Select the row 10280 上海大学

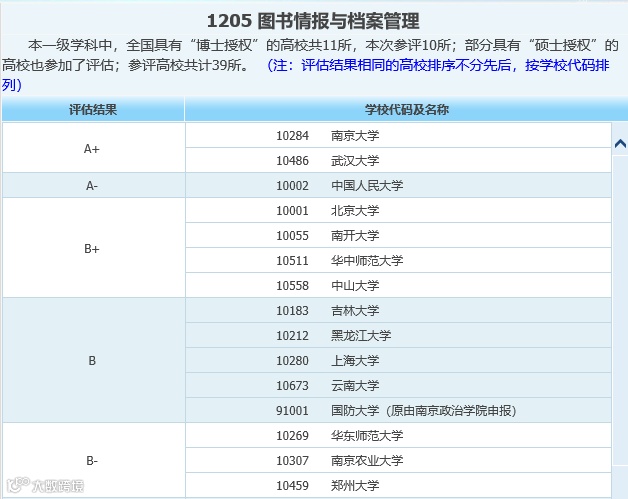(398, 360)
